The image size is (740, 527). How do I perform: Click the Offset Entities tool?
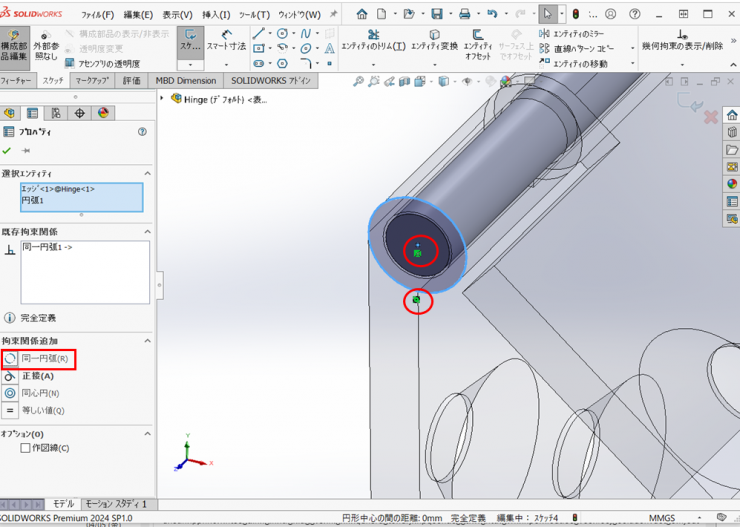[477, 40]
